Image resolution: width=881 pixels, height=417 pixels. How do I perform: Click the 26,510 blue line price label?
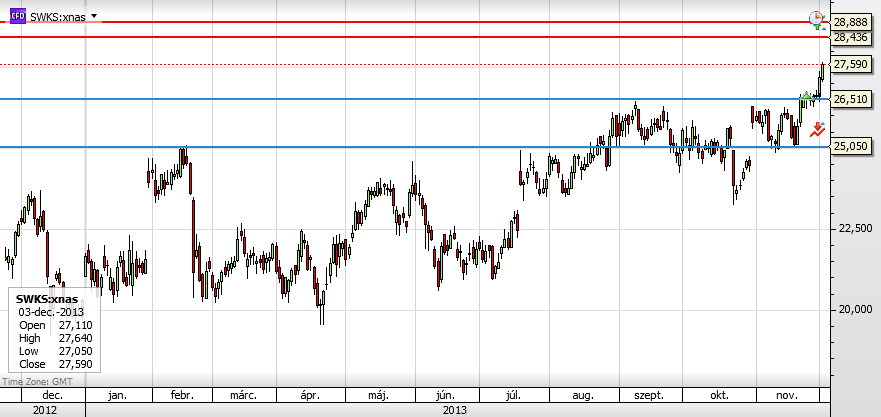850,99
